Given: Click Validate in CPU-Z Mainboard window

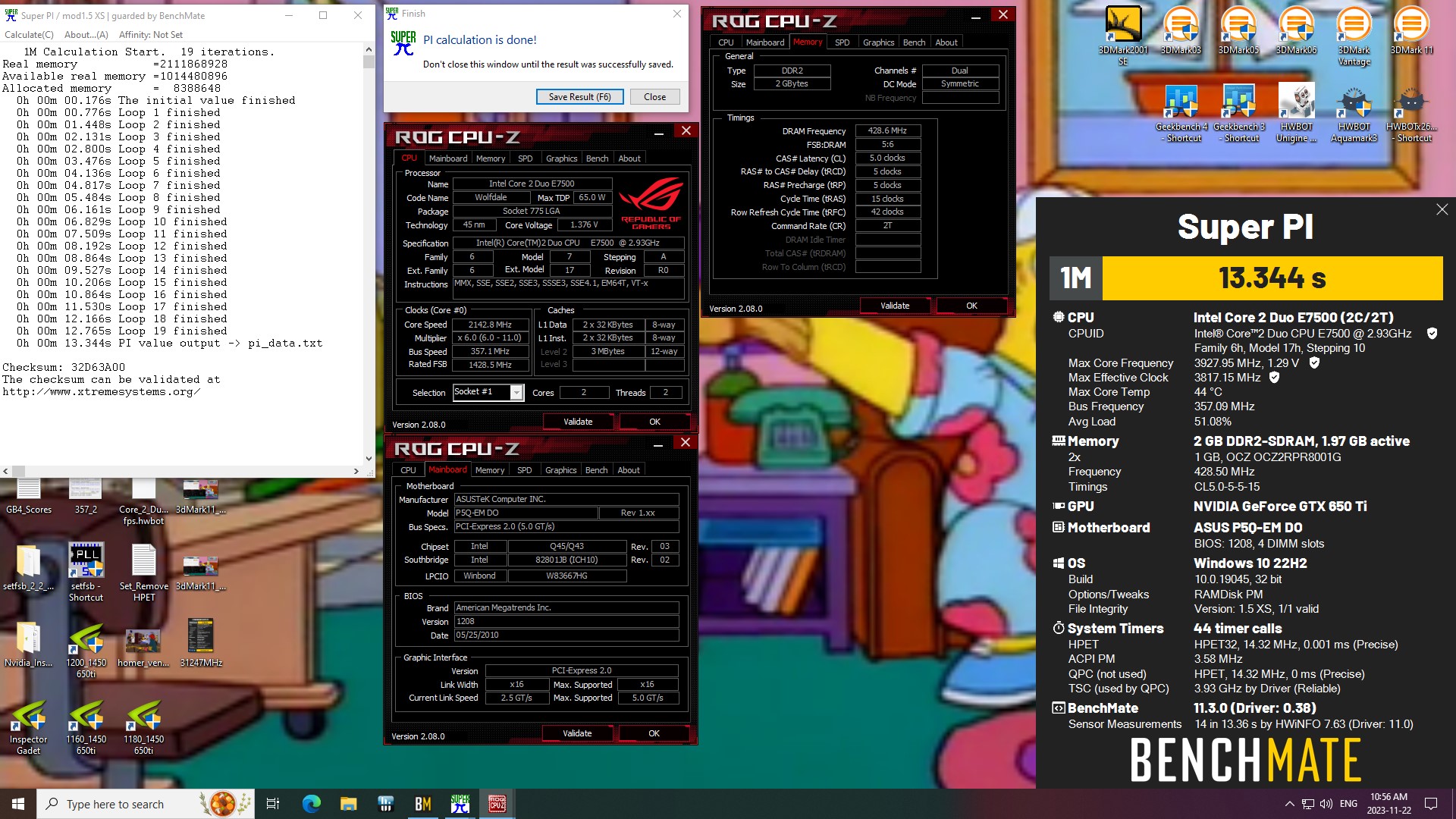Looking at the screenshot, I should click(x=577, y=733).
